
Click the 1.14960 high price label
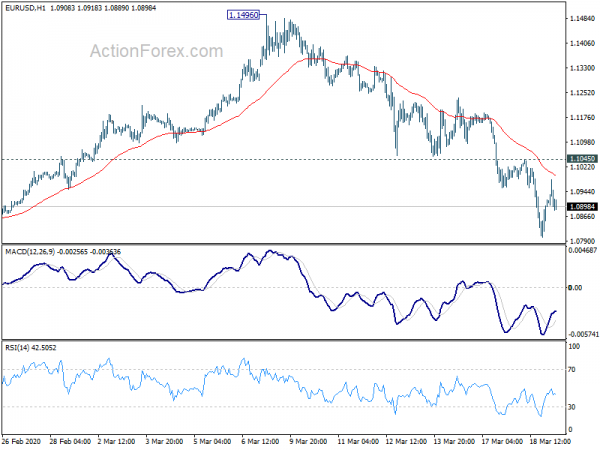click(243, 15)
